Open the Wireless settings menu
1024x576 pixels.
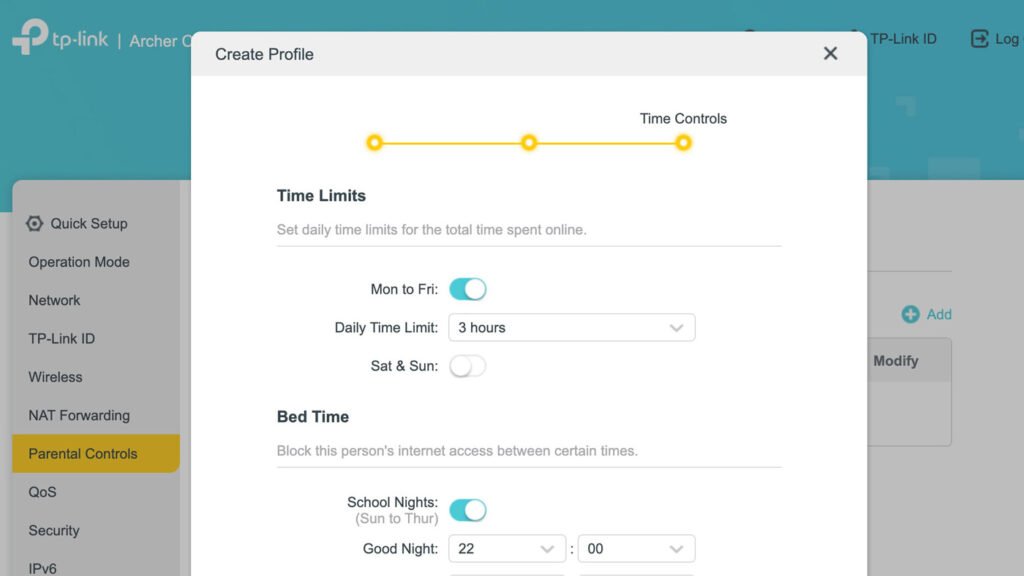(x=55, y=377)
